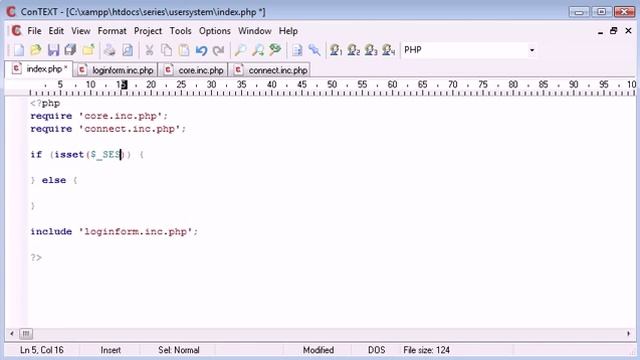Close the inner document with the X
The image size is (640, 360).
pyautogui.click(x=628, y=31)
